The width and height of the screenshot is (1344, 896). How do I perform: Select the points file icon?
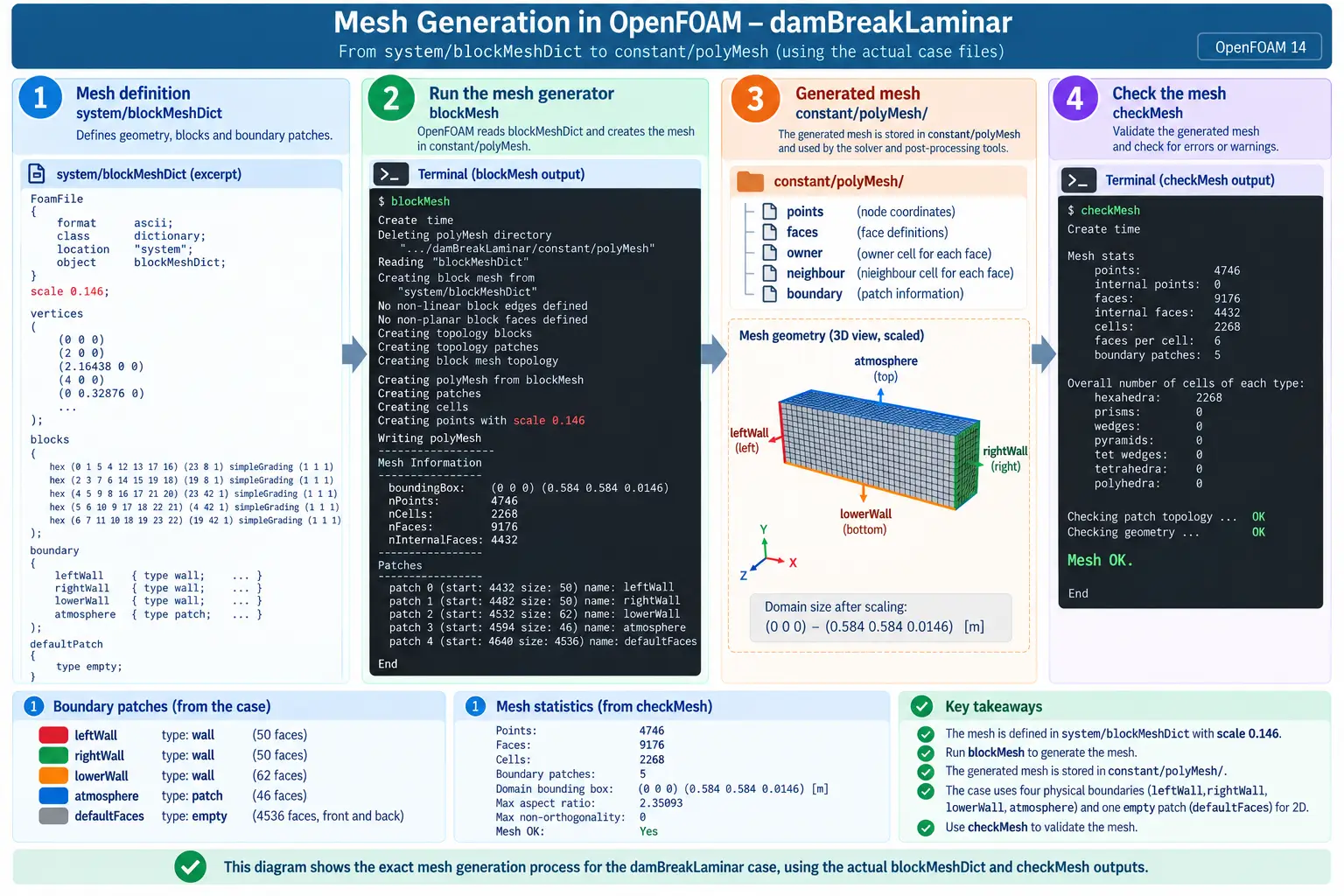pos(769,211)
